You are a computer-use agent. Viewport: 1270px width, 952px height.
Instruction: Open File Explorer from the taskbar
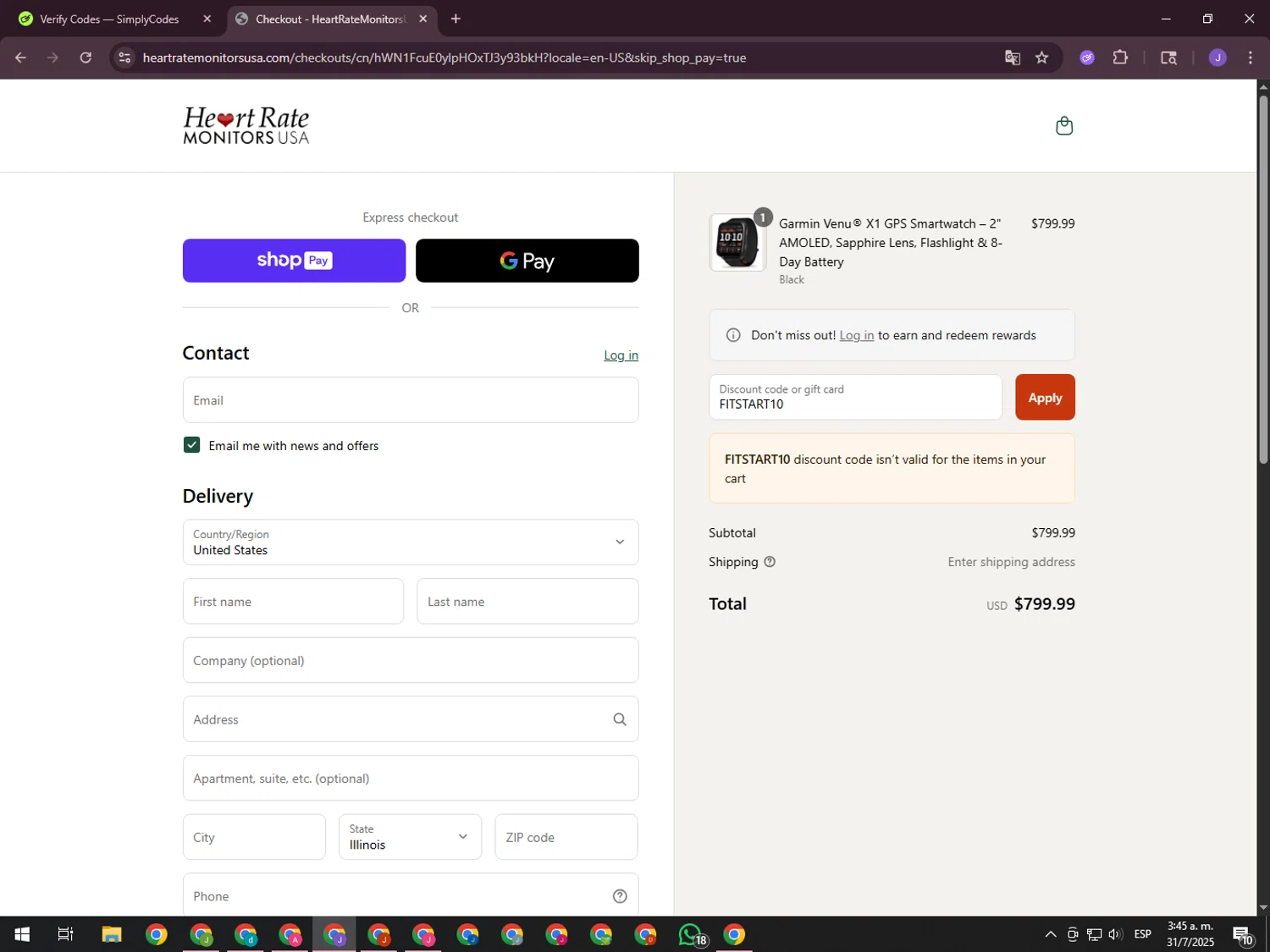coord(112,934)
